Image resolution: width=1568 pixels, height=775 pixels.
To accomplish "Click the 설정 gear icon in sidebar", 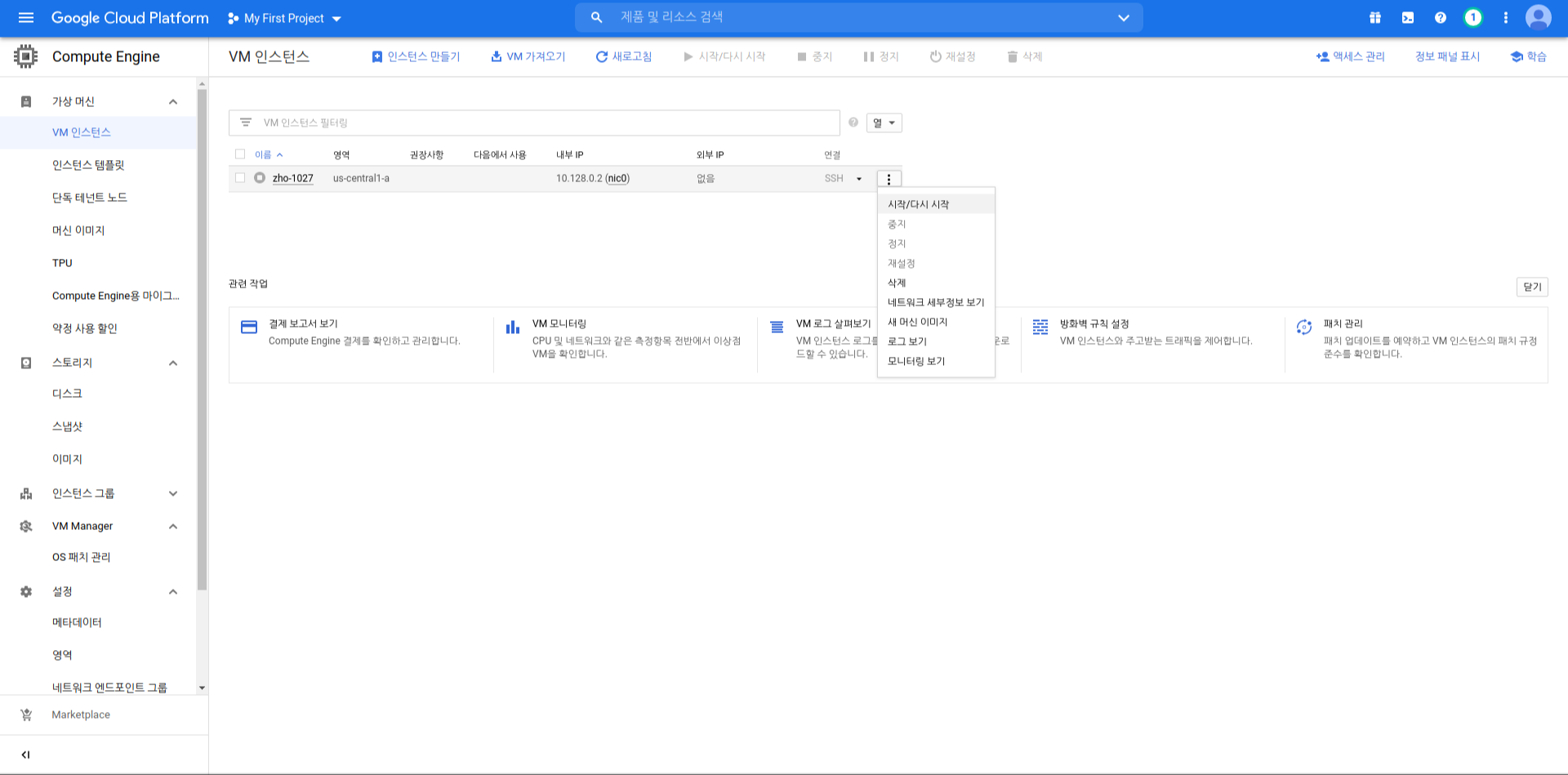I will coord(26,591).
